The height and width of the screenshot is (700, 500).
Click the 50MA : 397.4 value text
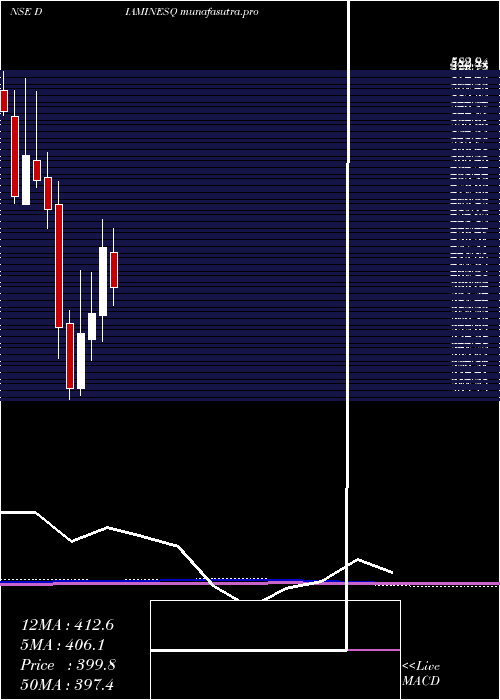(67, 684)
